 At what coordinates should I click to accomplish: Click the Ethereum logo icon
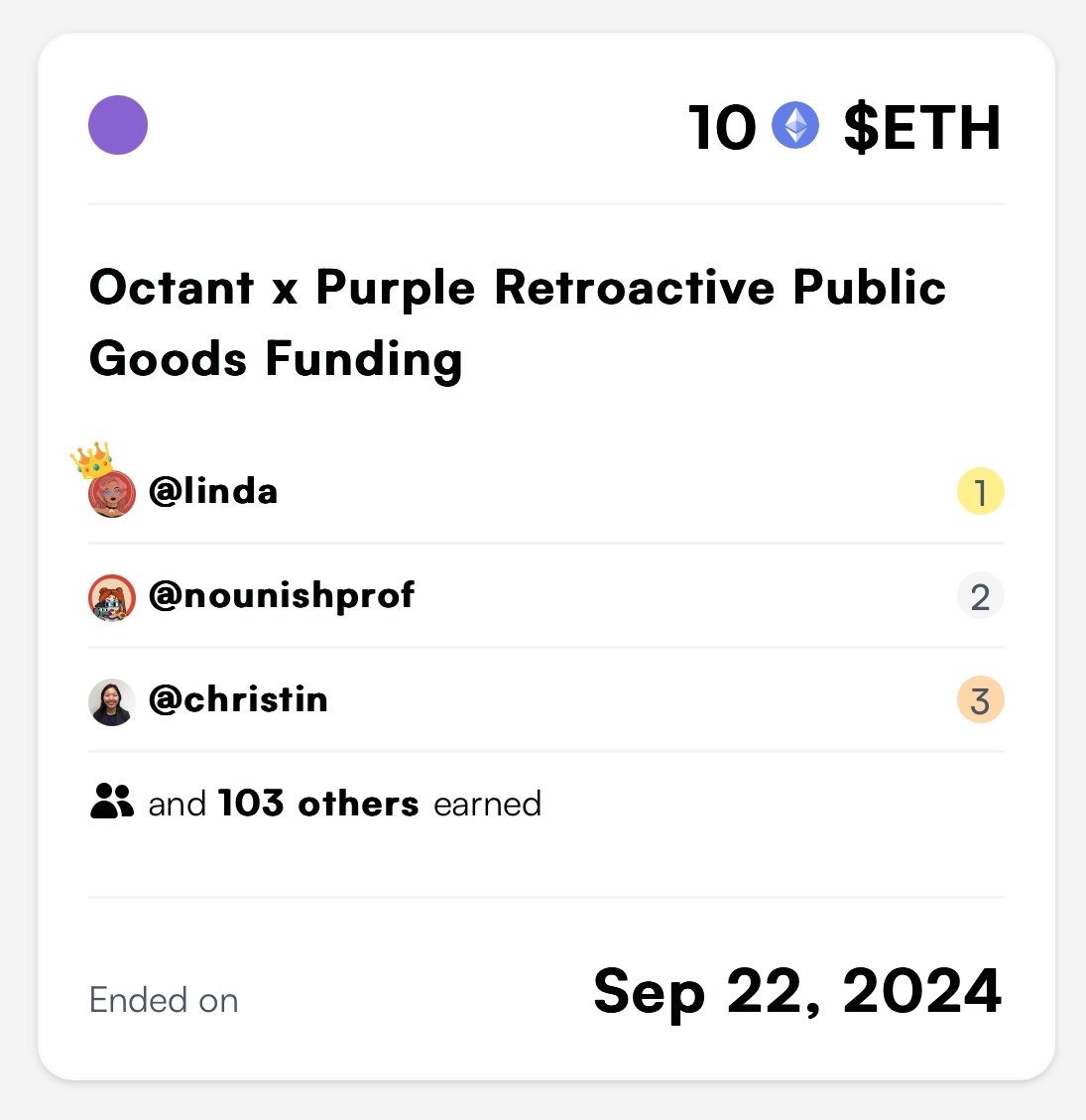click(795, 126)
